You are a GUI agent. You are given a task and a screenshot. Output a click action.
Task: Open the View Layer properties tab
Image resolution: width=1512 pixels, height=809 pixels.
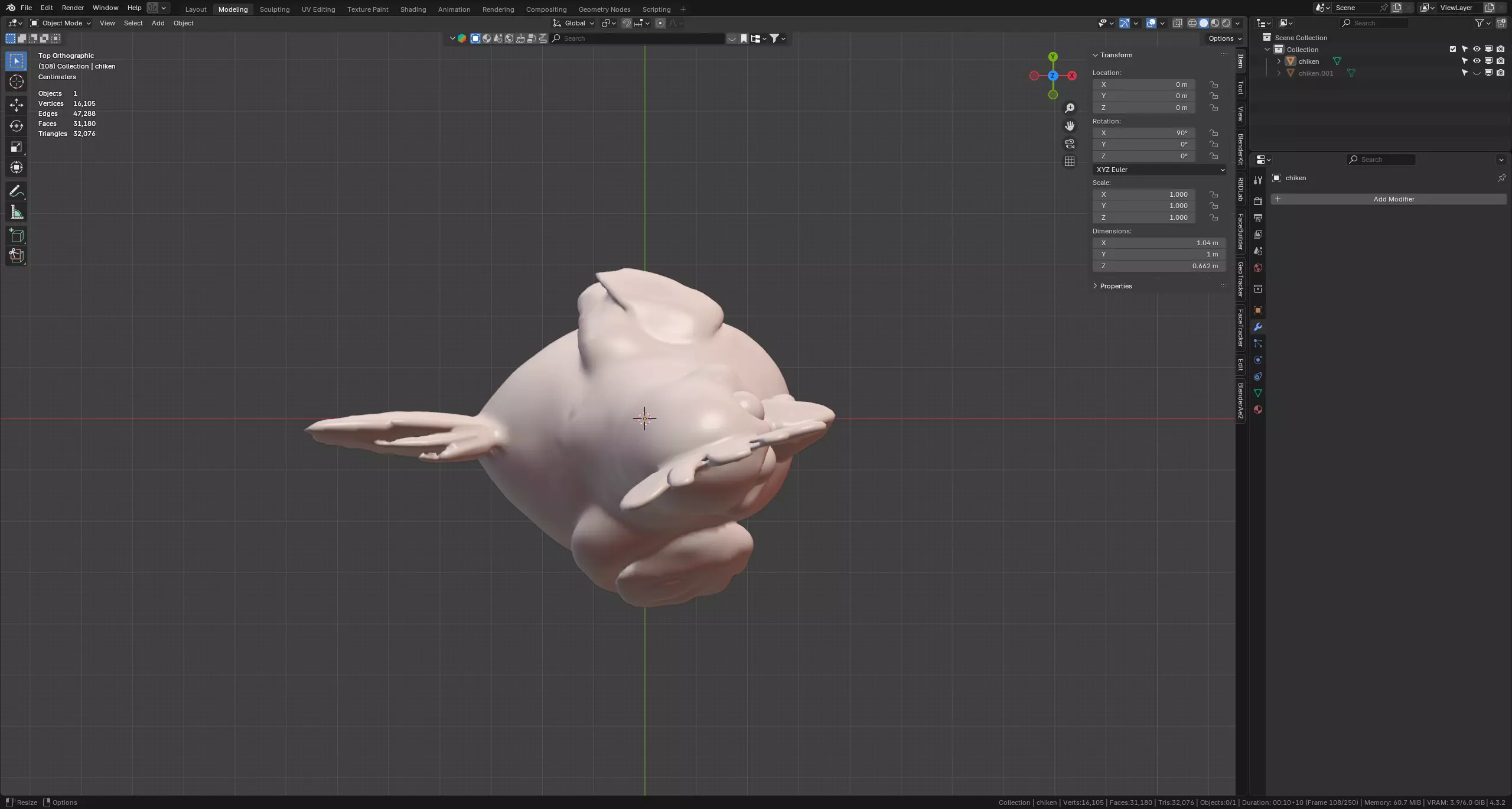(x=1258, y=235)
